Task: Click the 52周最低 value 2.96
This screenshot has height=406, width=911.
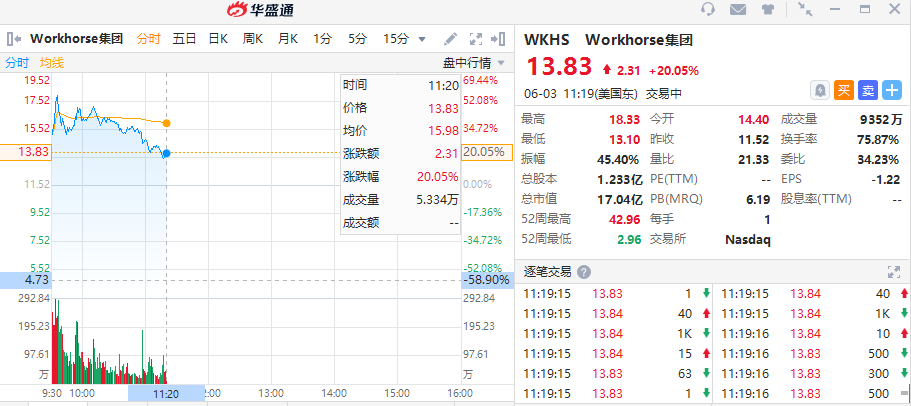Action: tap(628, 239)
